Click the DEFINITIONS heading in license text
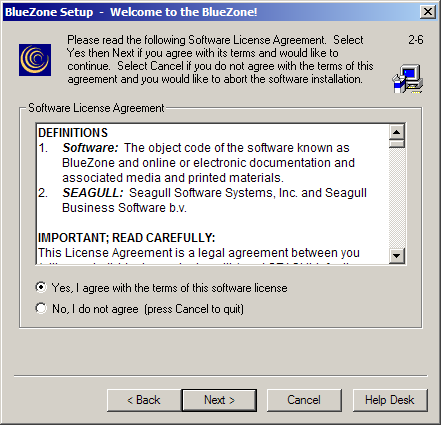Viewport: 441px width, 425px height. [x=73, y=133]
